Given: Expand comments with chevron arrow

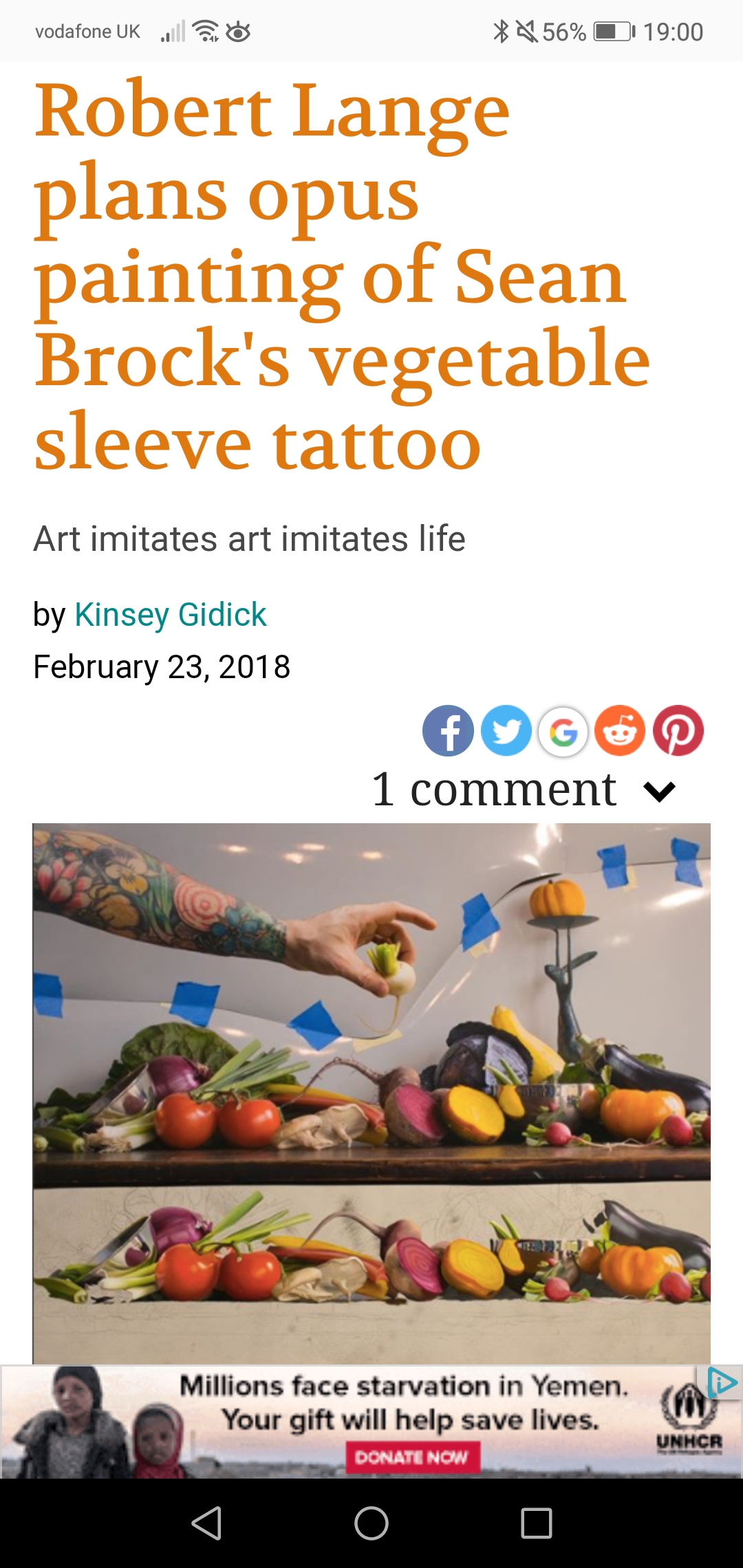Looking at the screenshot, I should pyautogui.click(x=659, y=791).
